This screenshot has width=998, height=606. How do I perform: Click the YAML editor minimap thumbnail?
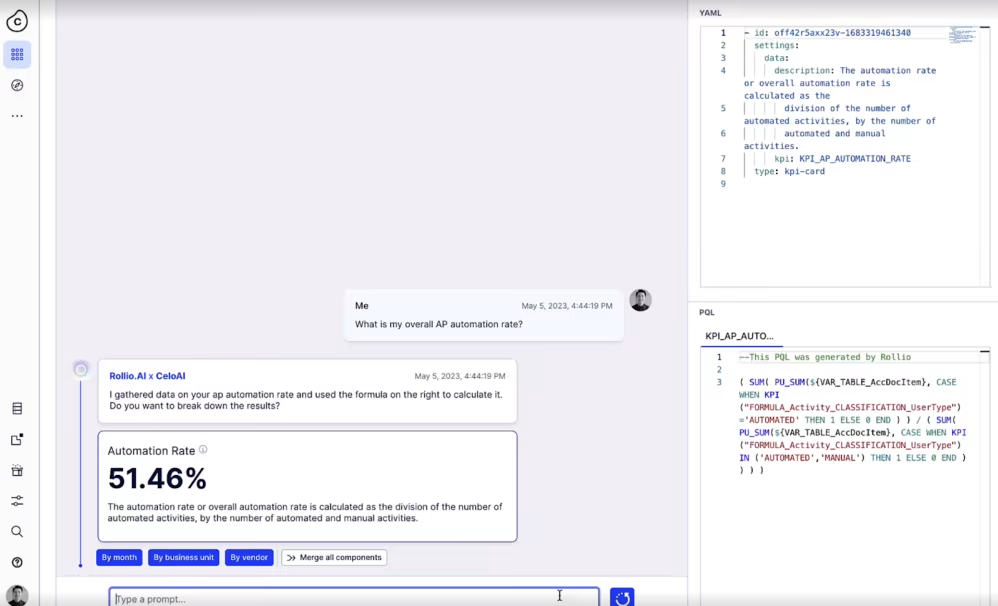[962, 36]
